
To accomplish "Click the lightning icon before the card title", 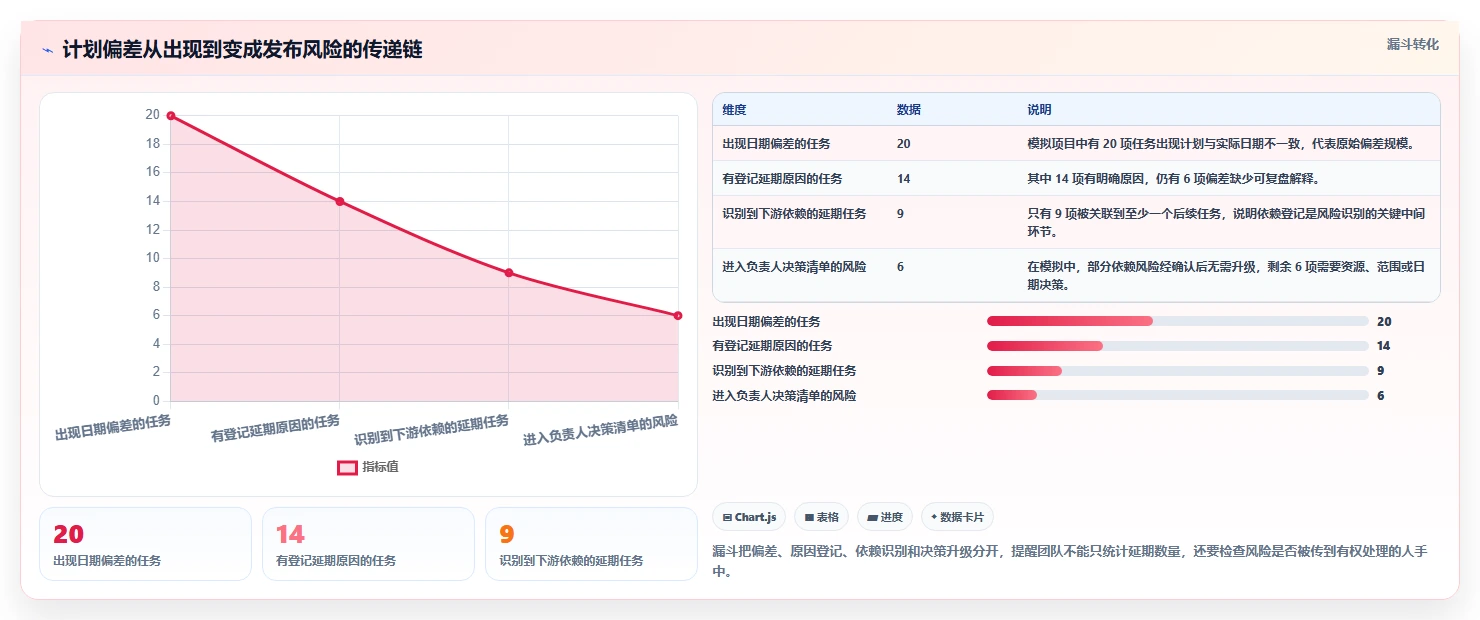I will (47, 50).
